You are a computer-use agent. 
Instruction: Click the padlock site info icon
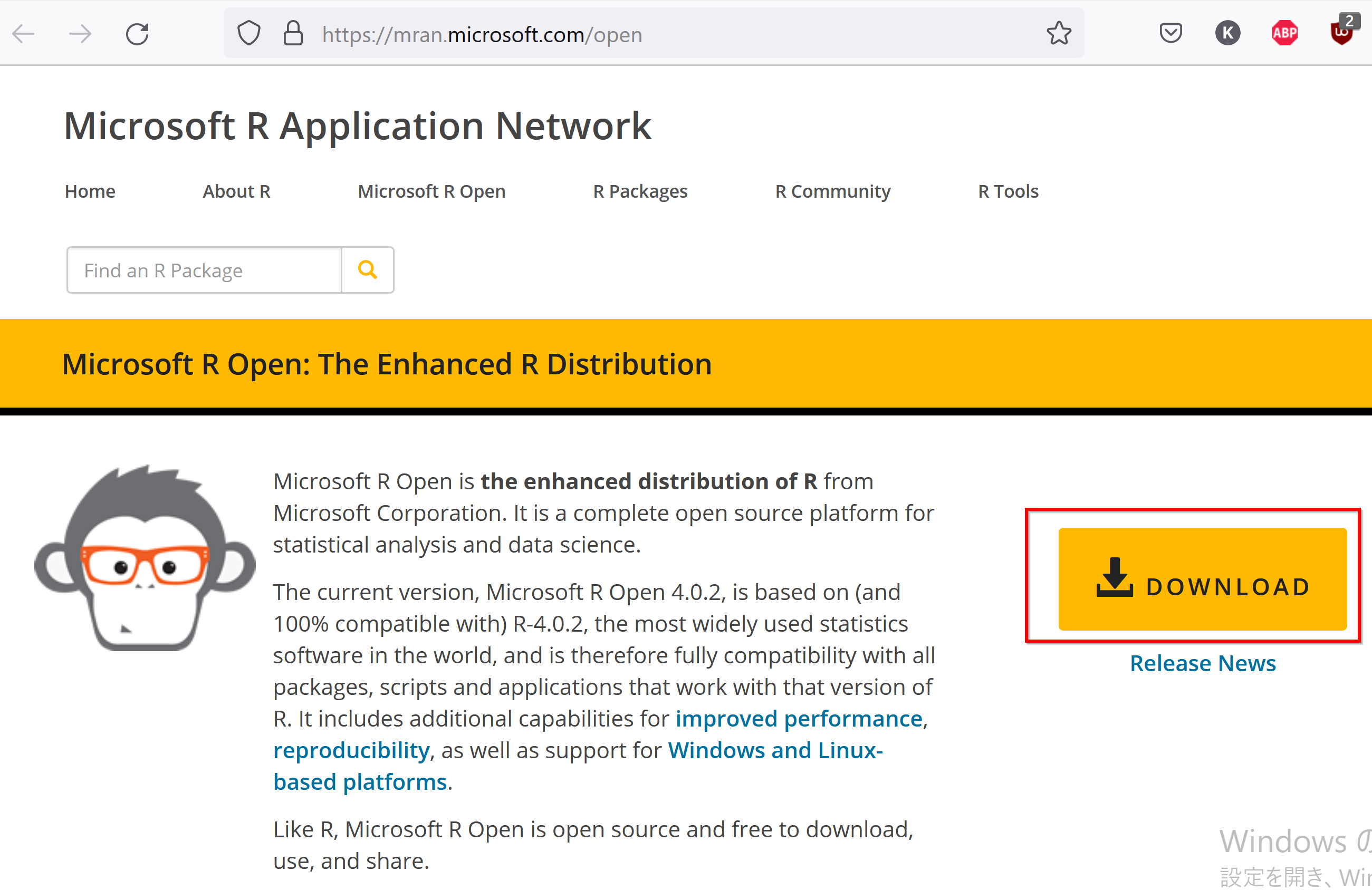click(x=293, y=33)
